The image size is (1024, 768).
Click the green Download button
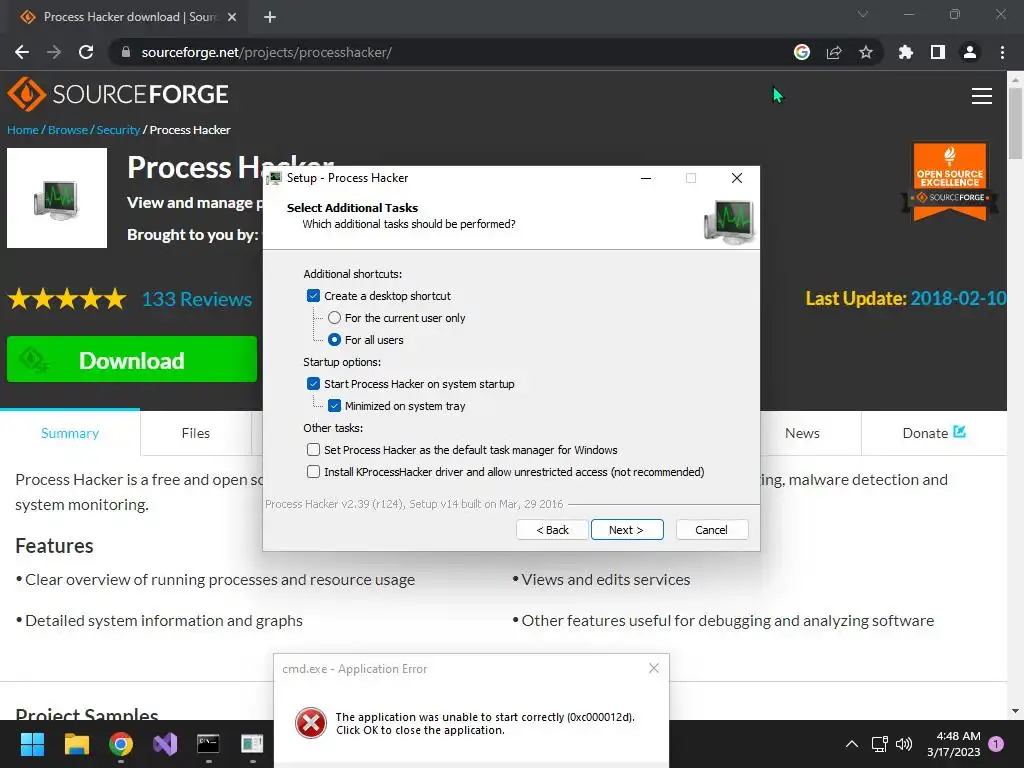[132, 359]
